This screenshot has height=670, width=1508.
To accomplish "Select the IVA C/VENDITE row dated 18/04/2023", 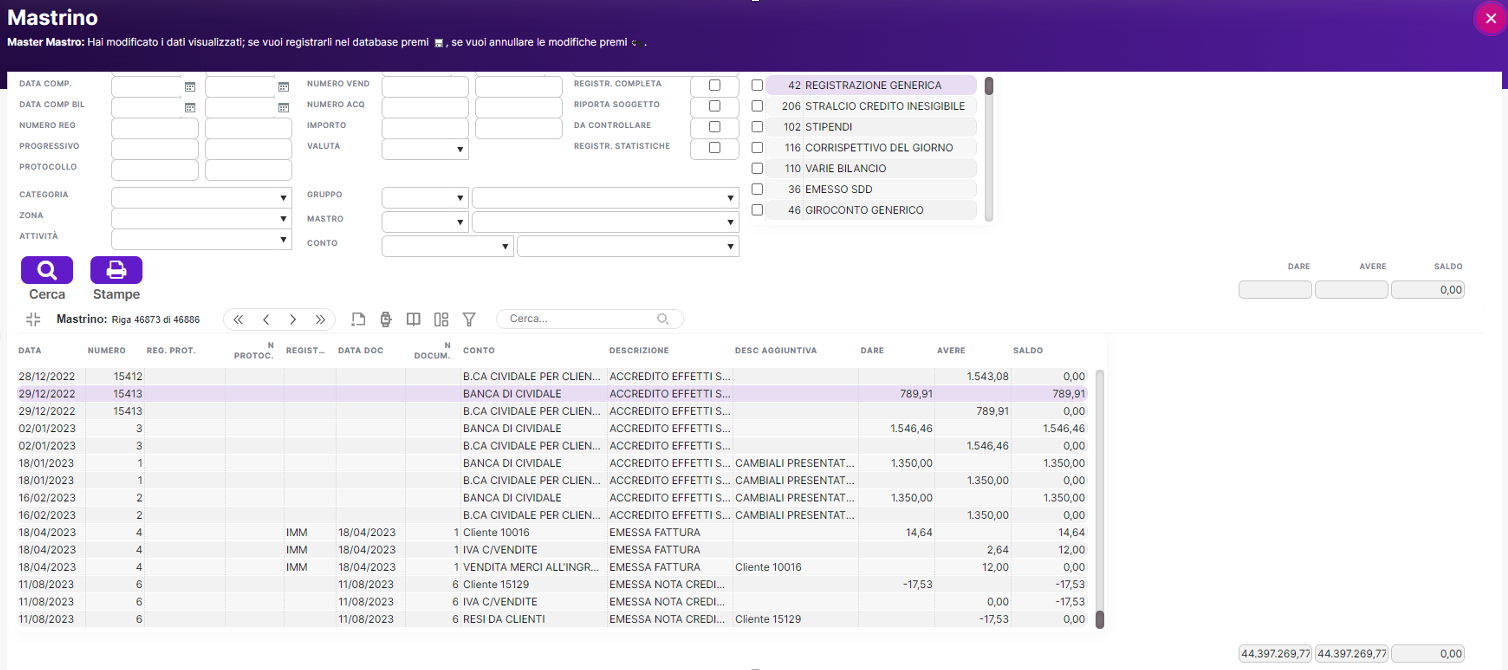I will coord(552,550).
